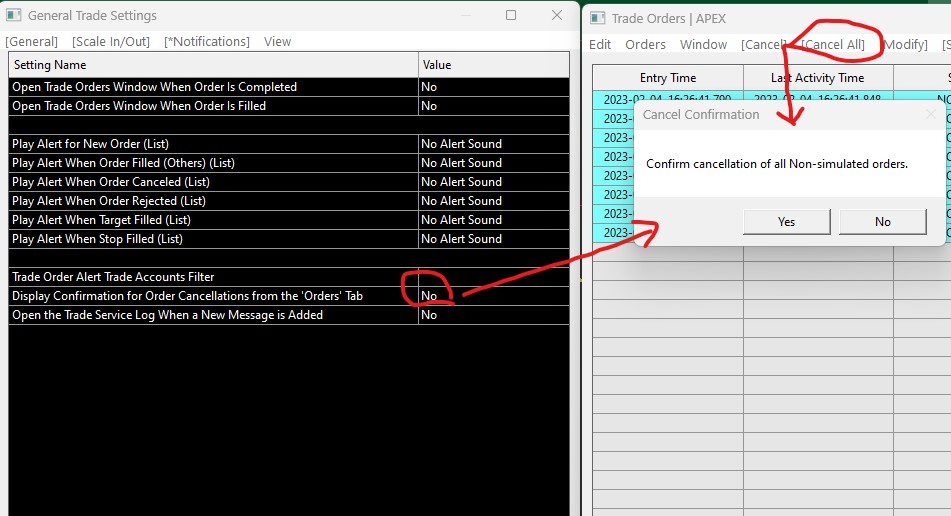
Task: Open the [Scale In/Out] menu
Action: tap(111, 42)
